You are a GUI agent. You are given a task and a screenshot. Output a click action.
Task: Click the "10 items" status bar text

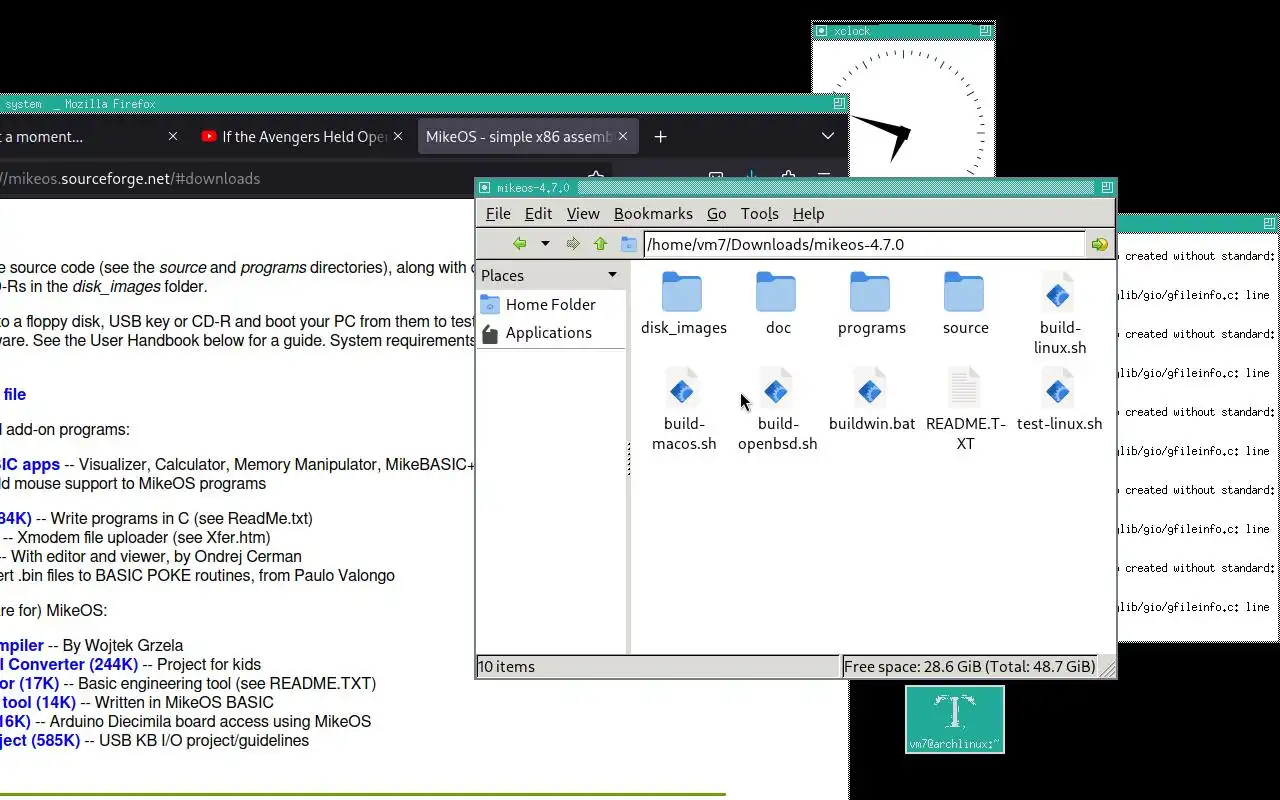(507, 667)
